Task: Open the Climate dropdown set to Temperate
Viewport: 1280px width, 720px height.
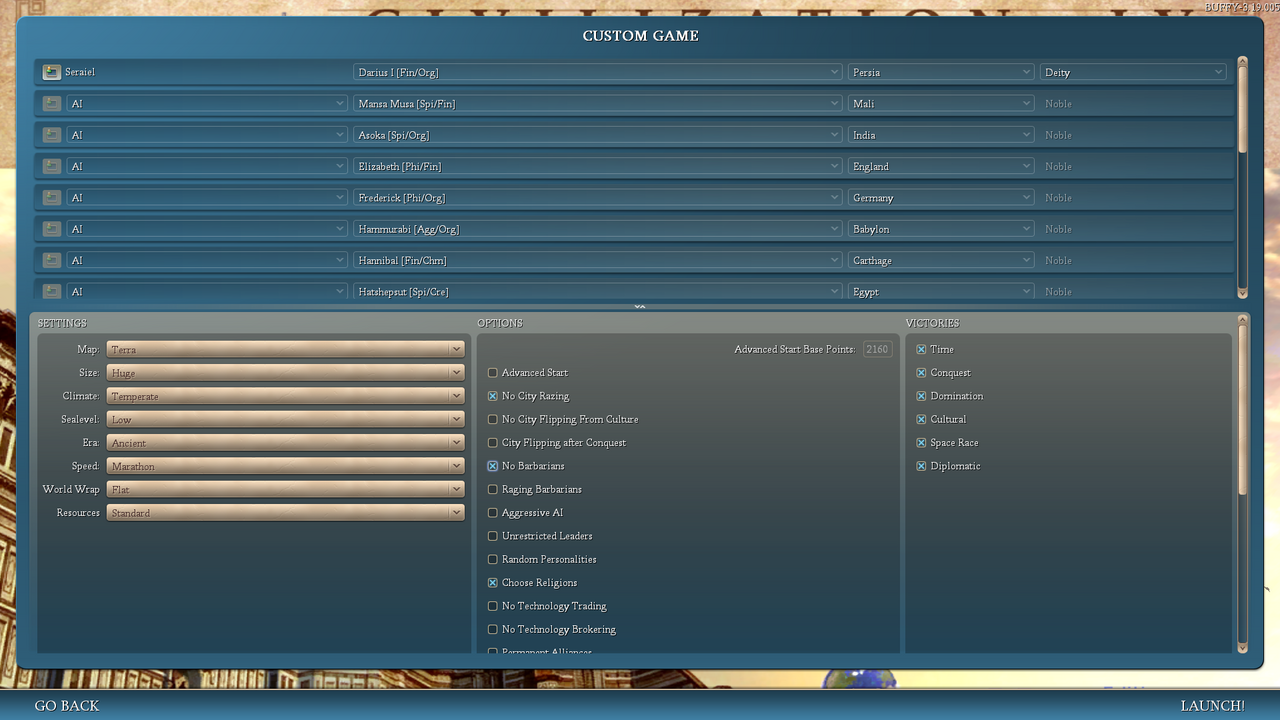Action: tap(285, 396)
